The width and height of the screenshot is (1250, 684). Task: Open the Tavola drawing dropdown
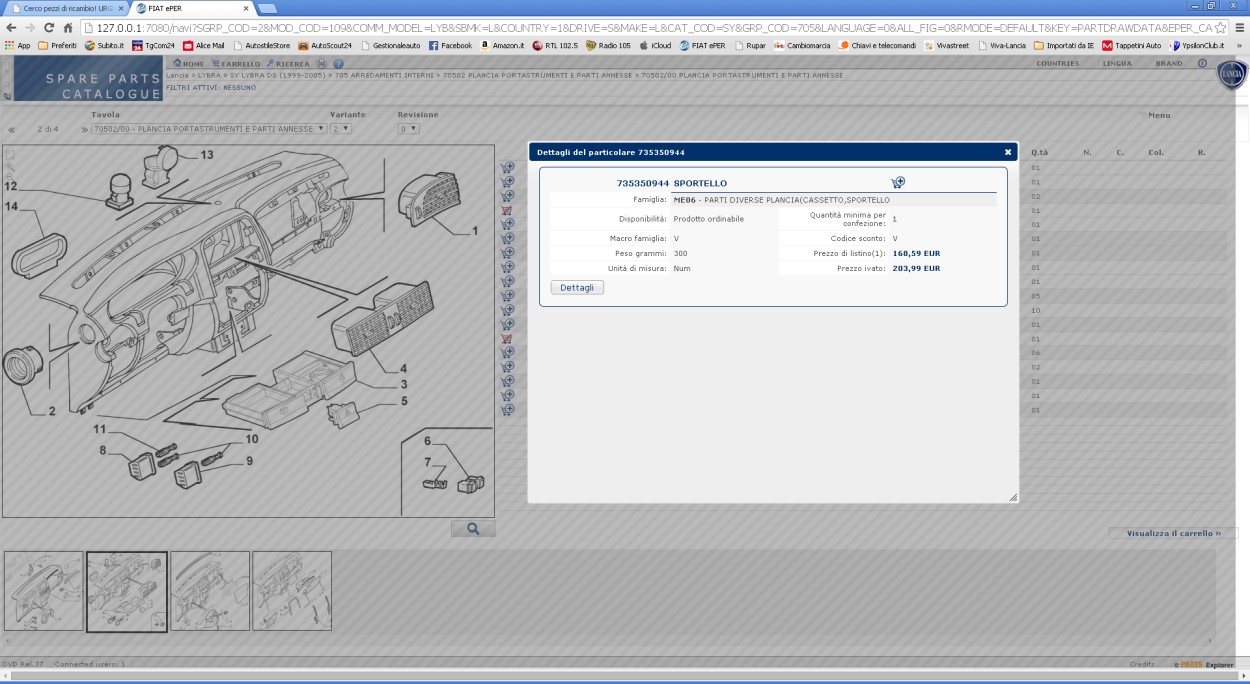[208, 128]
